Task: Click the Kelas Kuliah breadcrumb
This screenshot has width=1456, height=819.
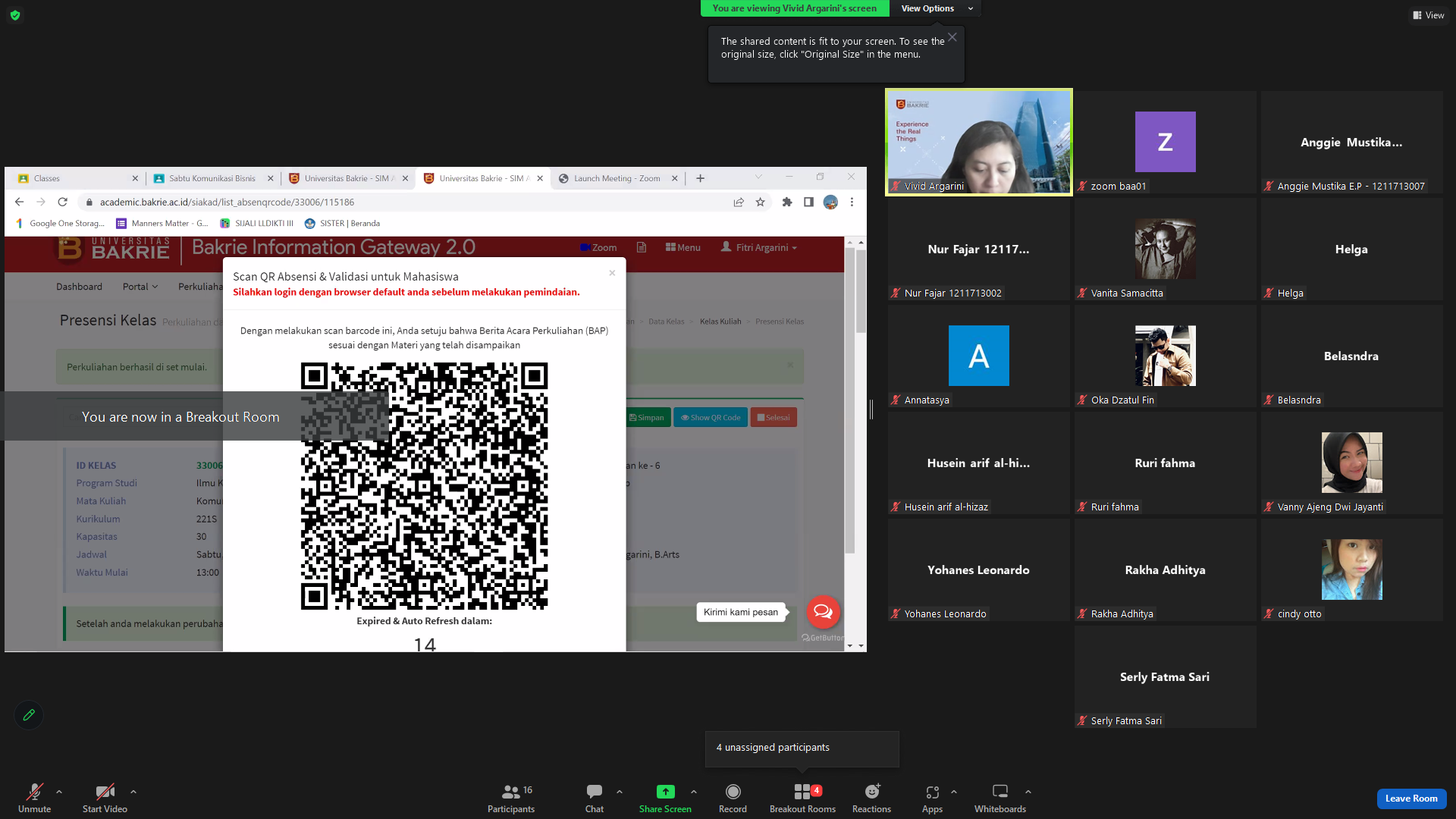Action: pos(720,322)
